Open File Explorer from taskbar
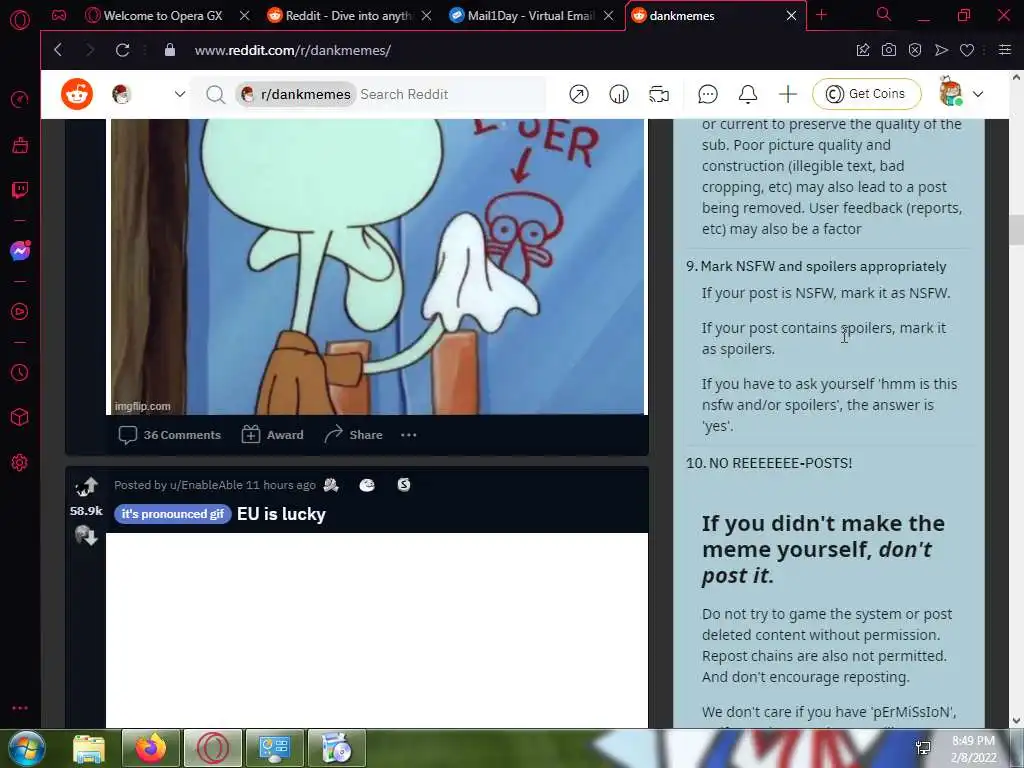 click(x=89, y=748)
